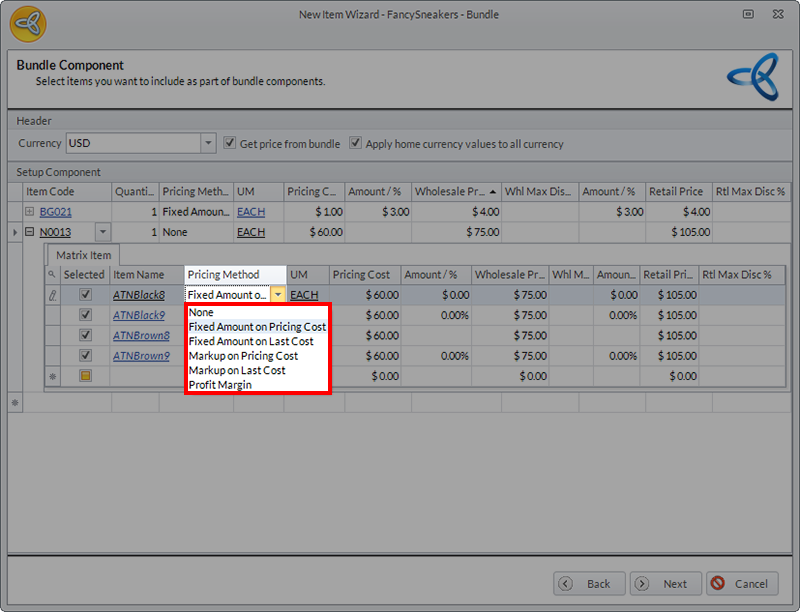
Task: Open the Currency USD dropdown
Action: [208, 143]
